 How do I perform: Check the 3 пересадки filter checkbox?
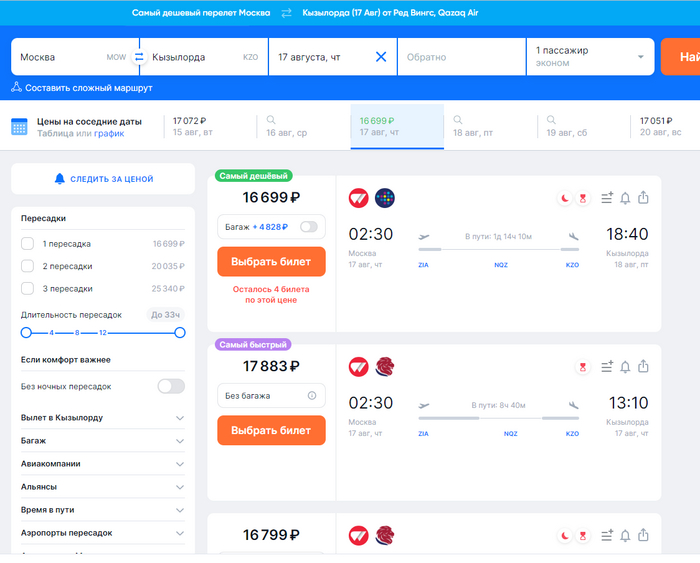coord(28,288)
